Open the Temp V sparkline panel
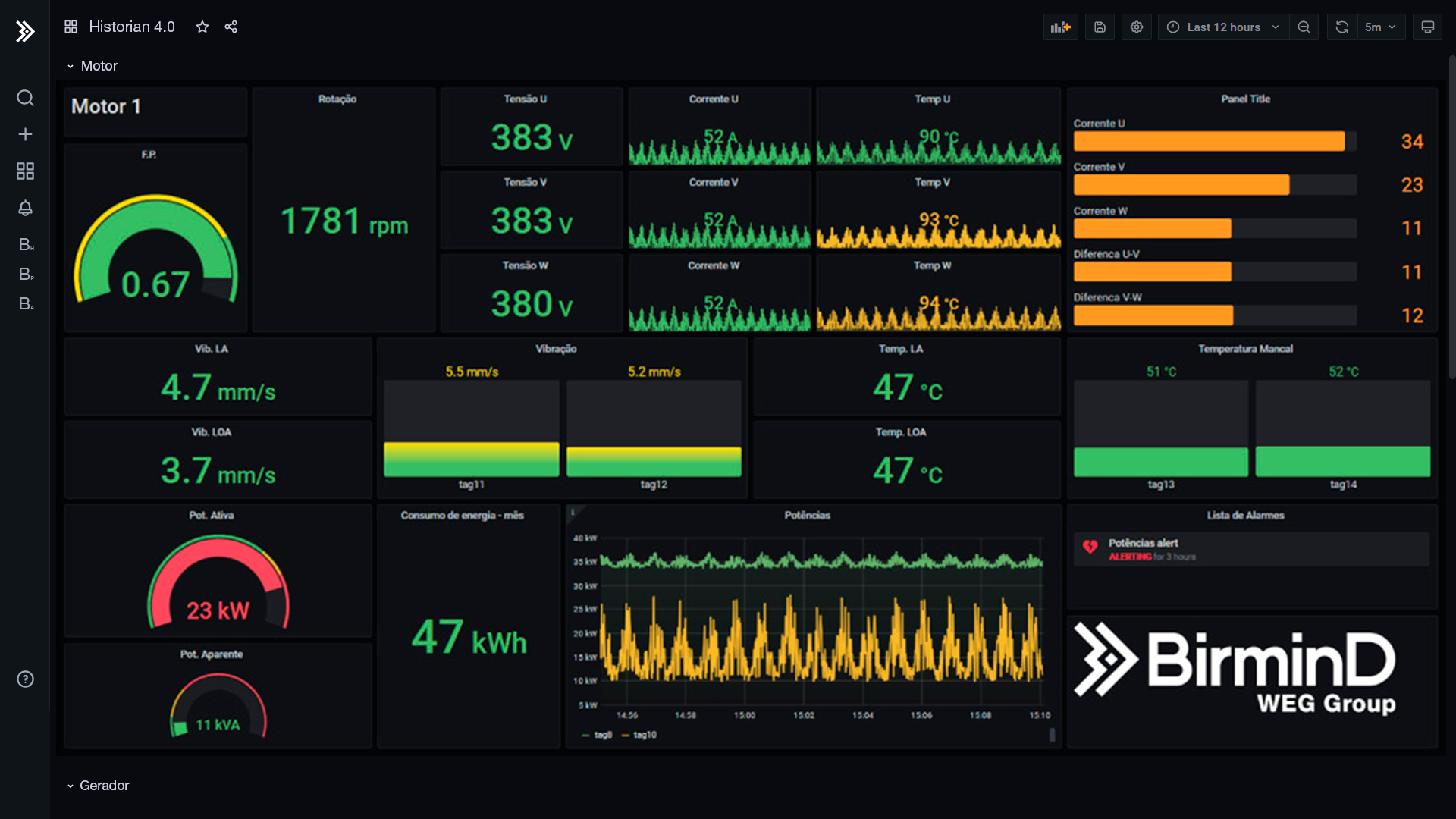The width and height of the screenshot is (1456, 819). point(938,211)
